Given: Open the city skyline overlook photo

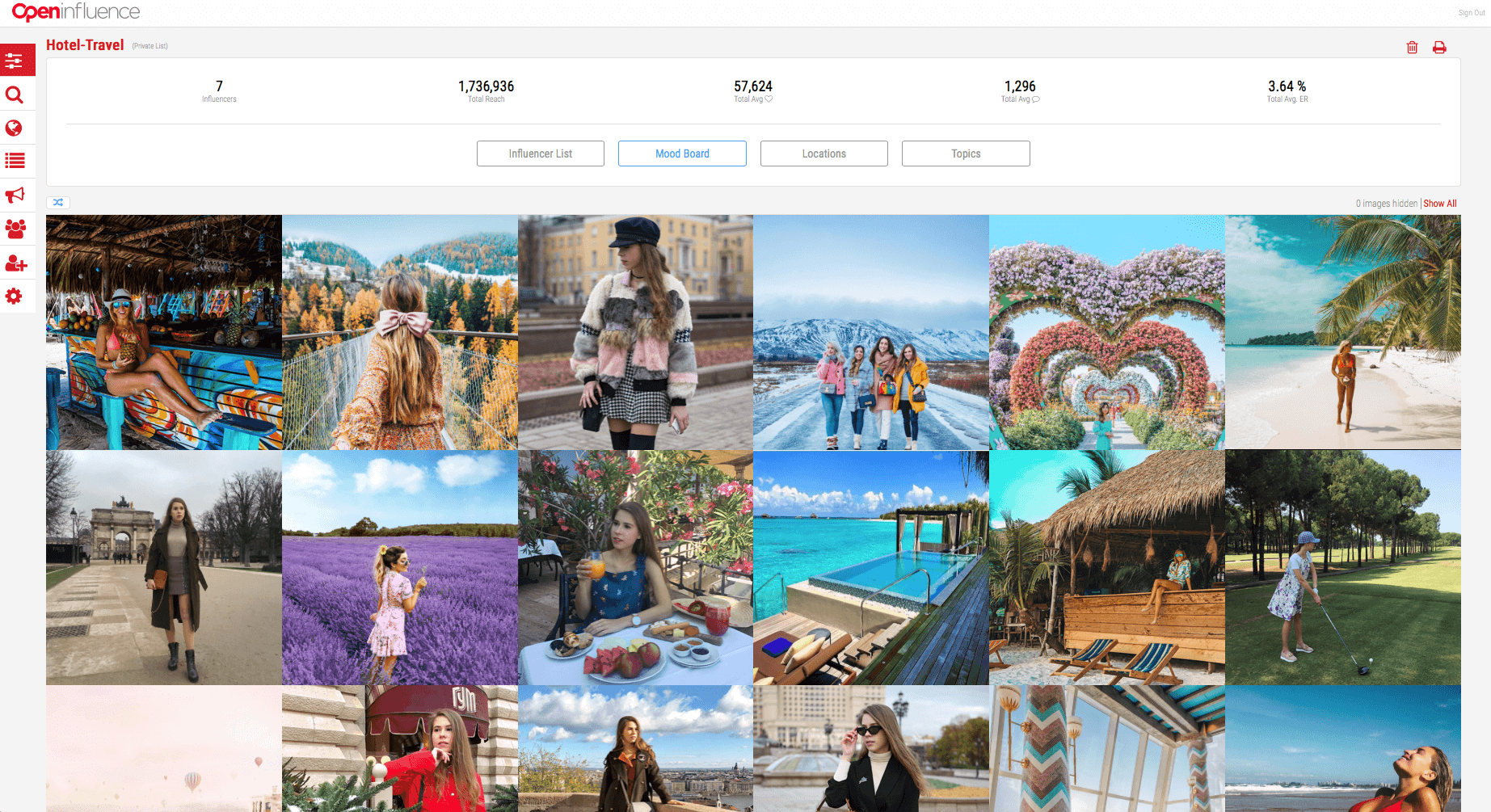Looking at the screenshot, I should click(x=635, y=749).
